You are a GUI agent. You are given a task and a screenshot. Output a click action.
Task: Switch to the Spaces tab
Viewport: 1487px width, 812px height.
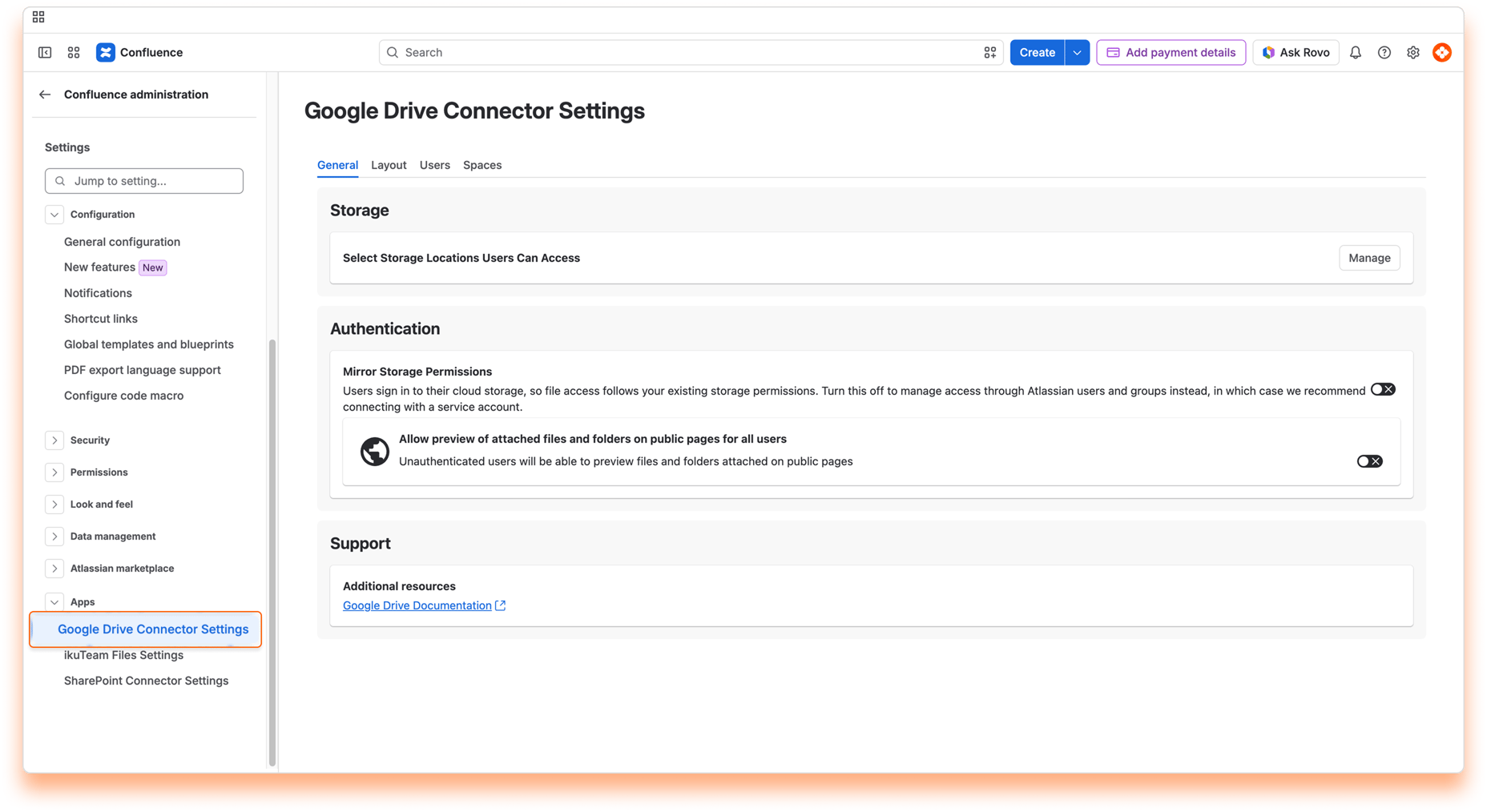482,165
